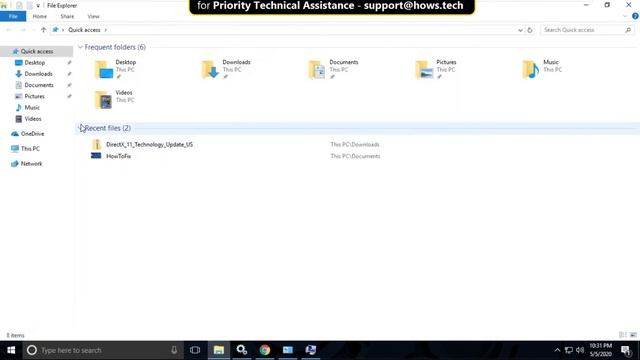Click the Properties quick toolbar icon
This screenshot has width=640, height=360.
click(19, 6)
